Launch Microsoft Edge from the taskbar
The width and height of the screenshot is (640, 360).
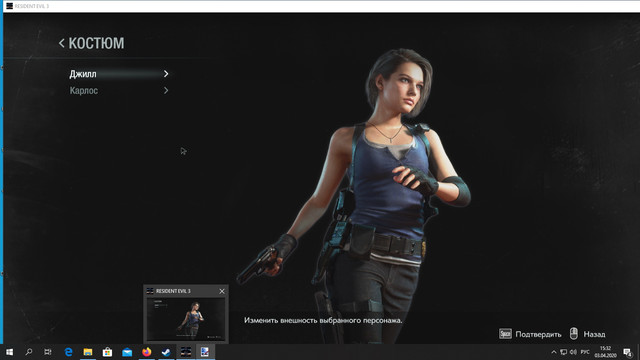[x=68, y=352]
